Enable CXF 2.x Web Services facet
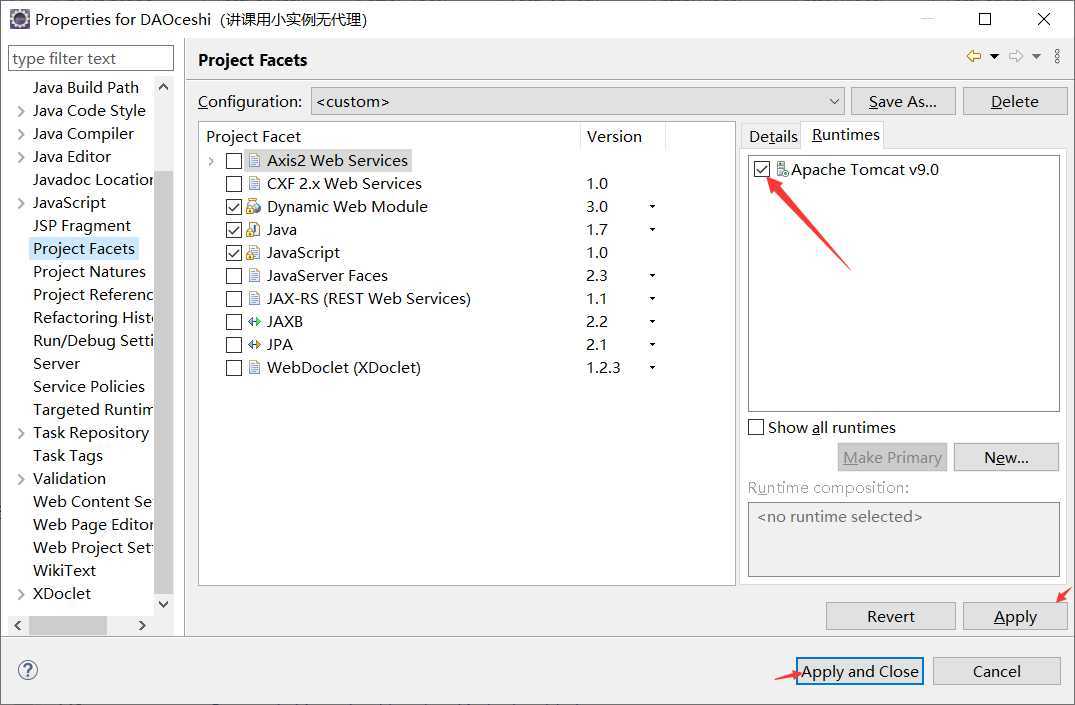The width and height of the screenshot is (1075, 705). pyautogui.click(x=234, y=184)
